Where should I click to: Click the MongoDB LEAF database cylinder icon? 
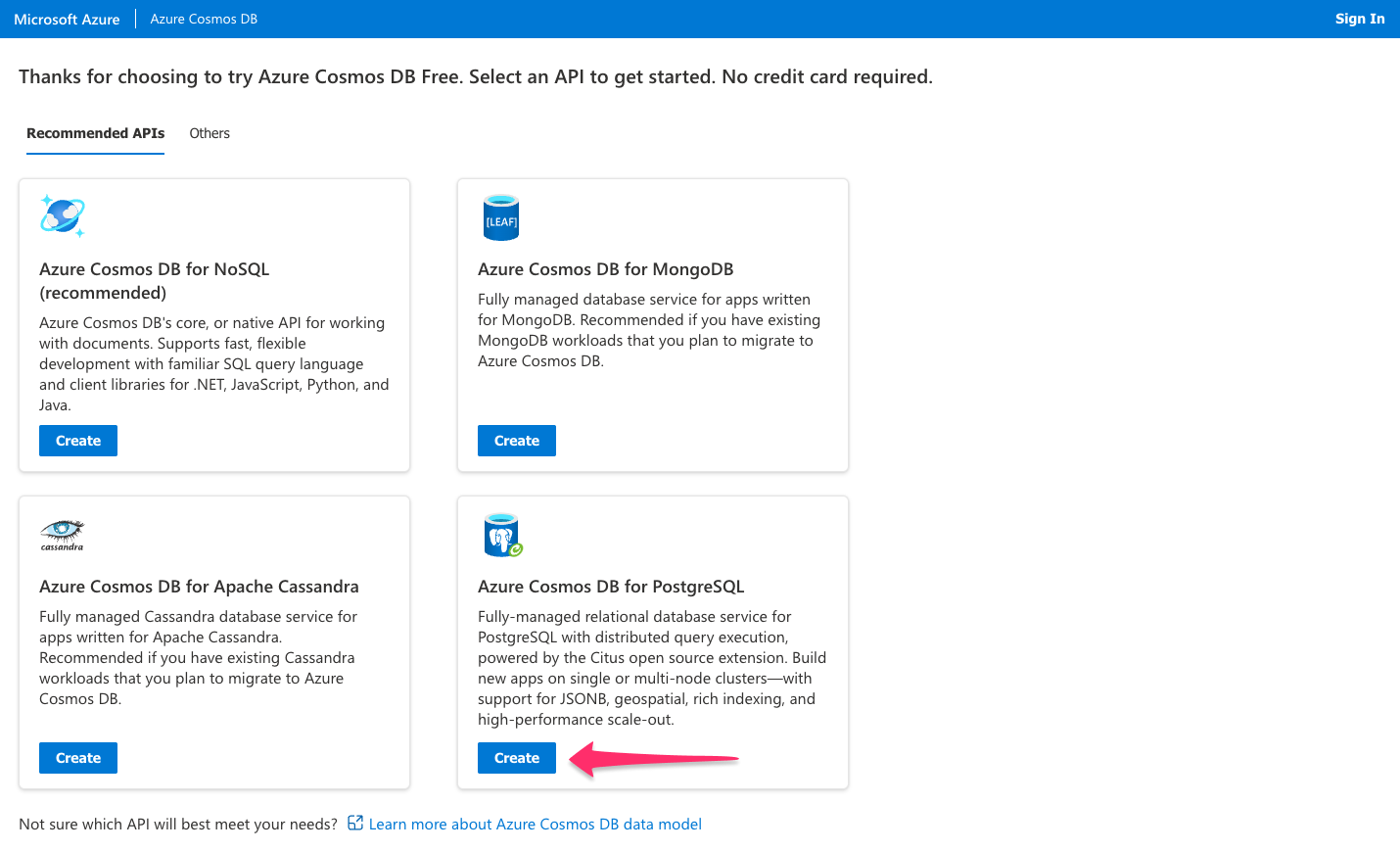coord(500,217)
